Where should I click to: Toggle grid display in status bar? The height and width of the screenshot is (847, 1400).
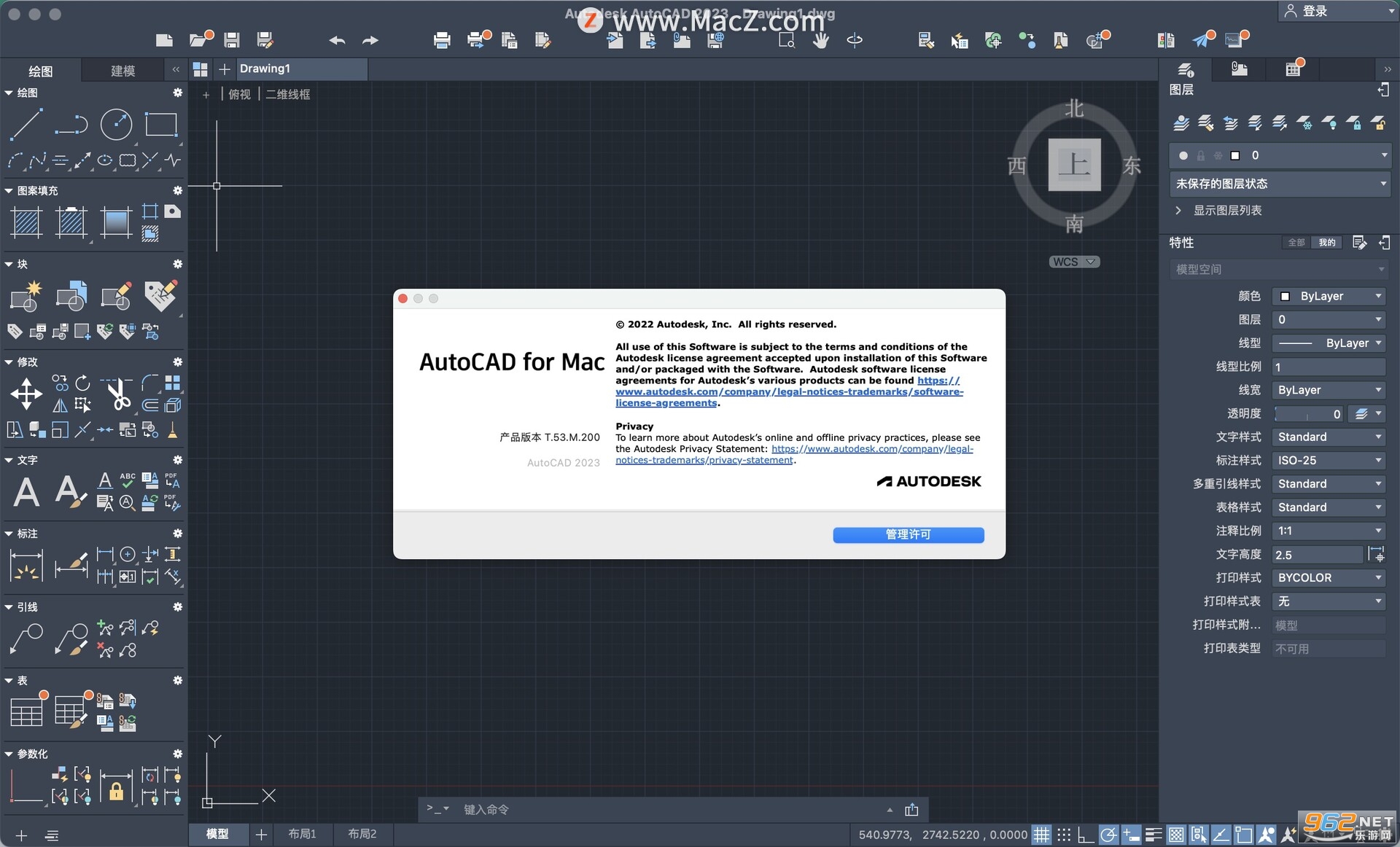(x=1041, y=835)
